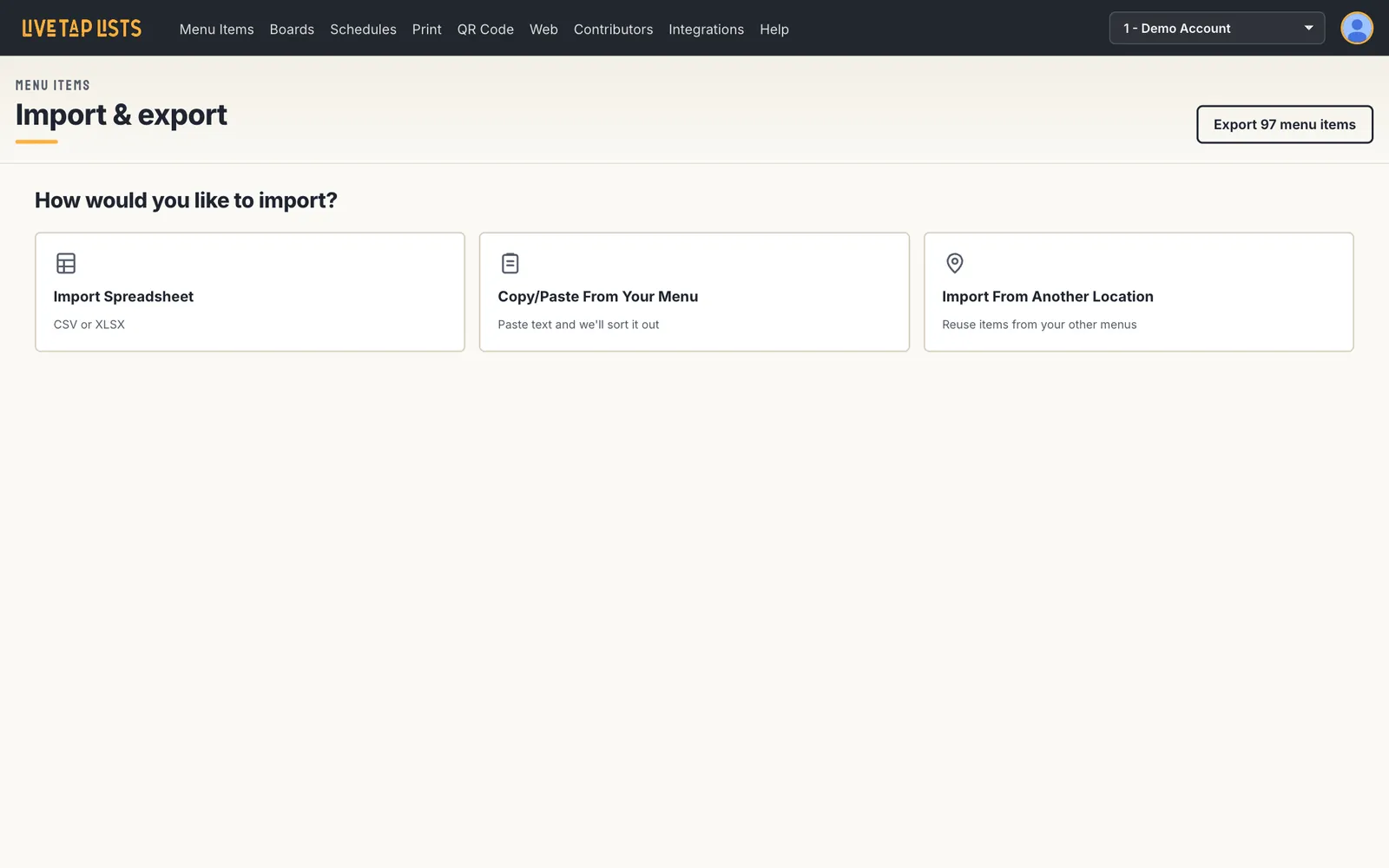The height and width of the screenshot is (868, 1389).
Task: Click the spreadsheet table icon
Action: (x=66, y=263)
